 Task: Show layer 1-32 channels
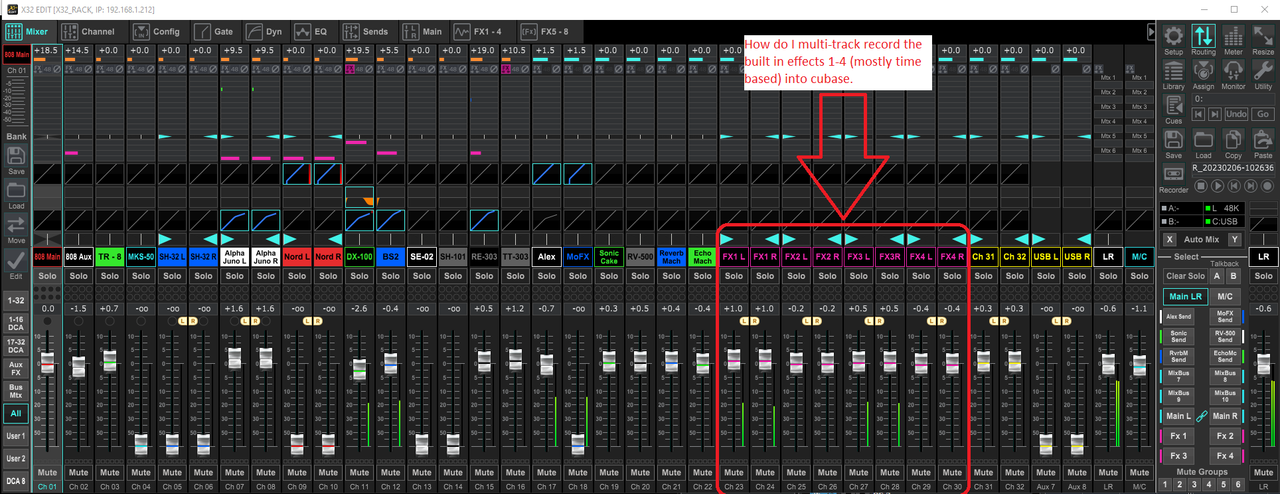point(16,300)
